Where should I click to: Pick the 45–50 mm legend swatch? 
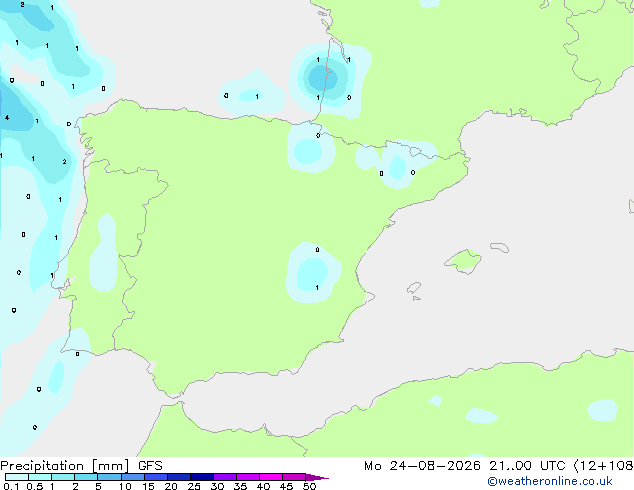coord(294,477)
